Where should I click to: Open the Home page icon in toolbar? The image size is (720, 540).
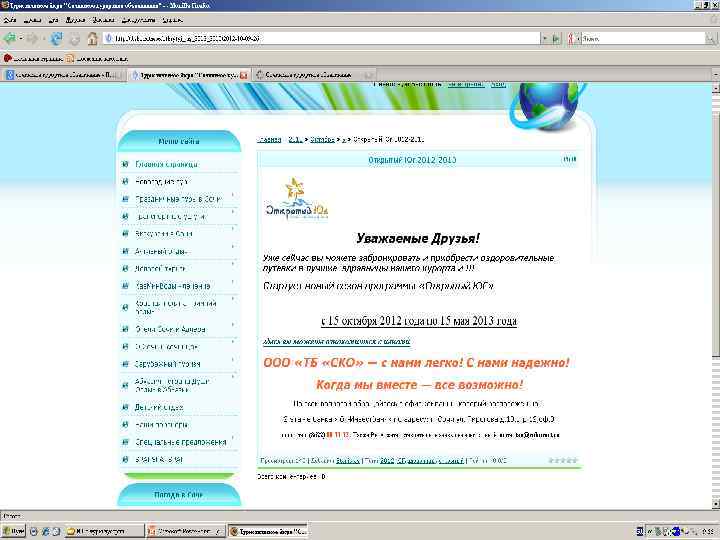[92, 39]
